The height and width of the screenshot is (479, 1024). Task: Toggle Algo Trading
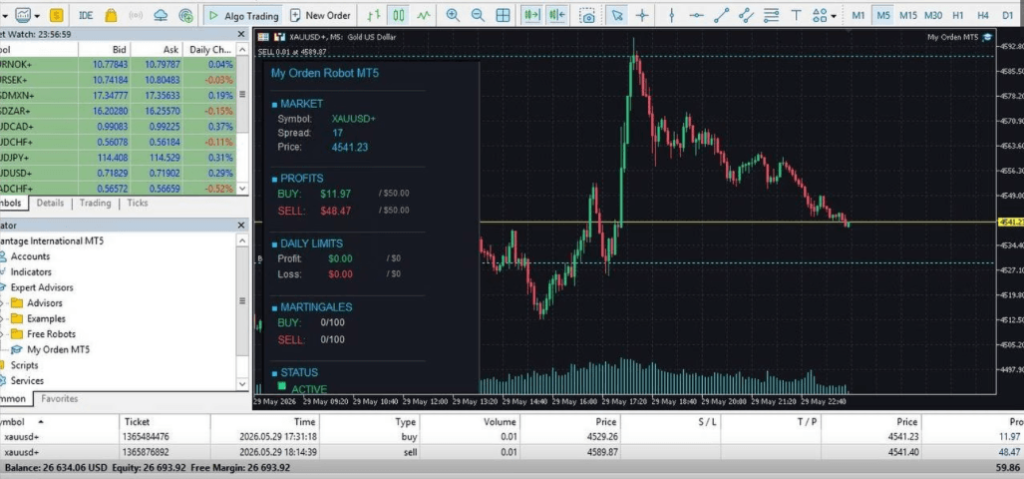244,15
